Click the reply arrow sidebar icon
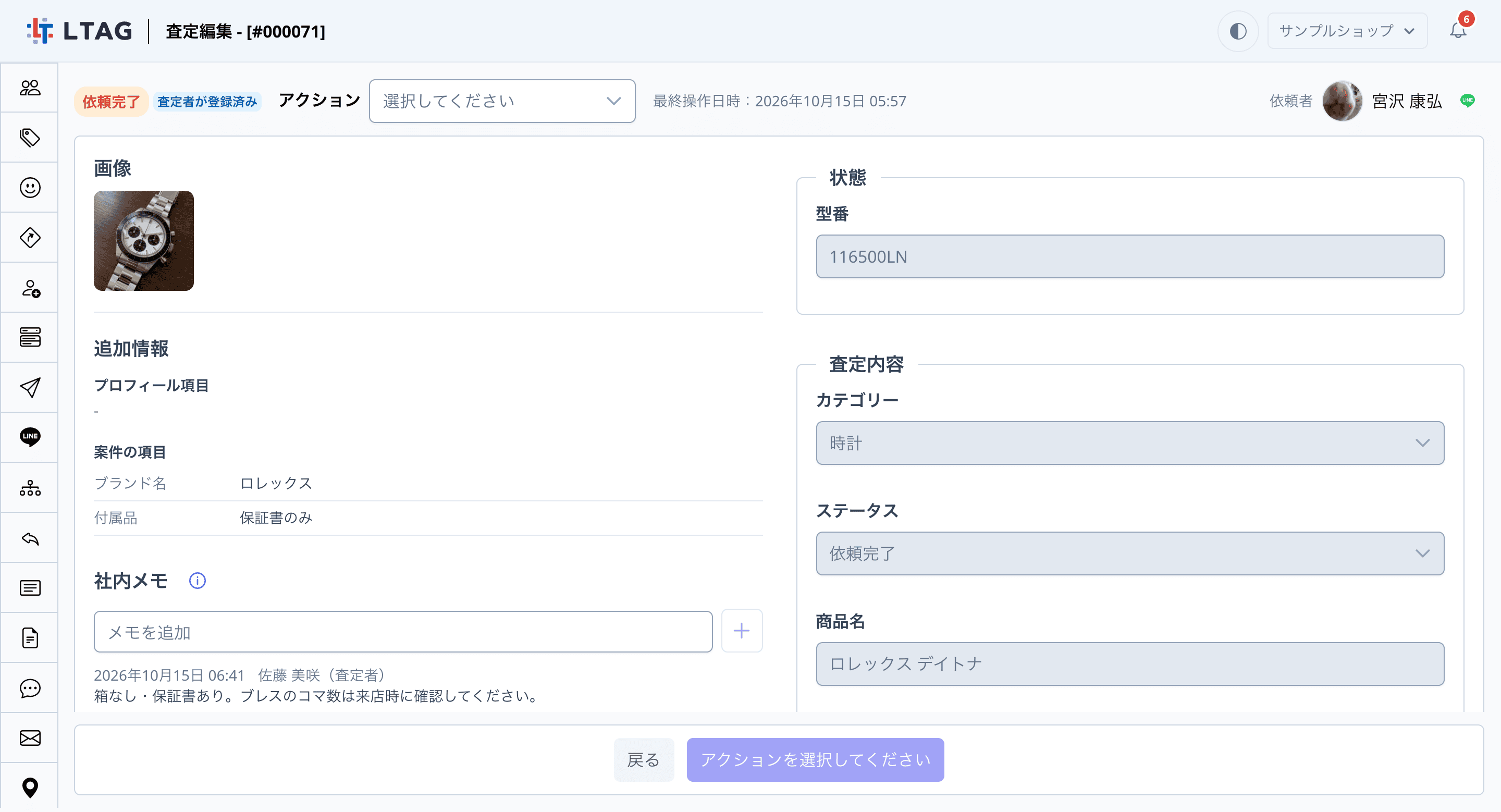This screenshot has height=812, width=1501. tap(30, 538)
